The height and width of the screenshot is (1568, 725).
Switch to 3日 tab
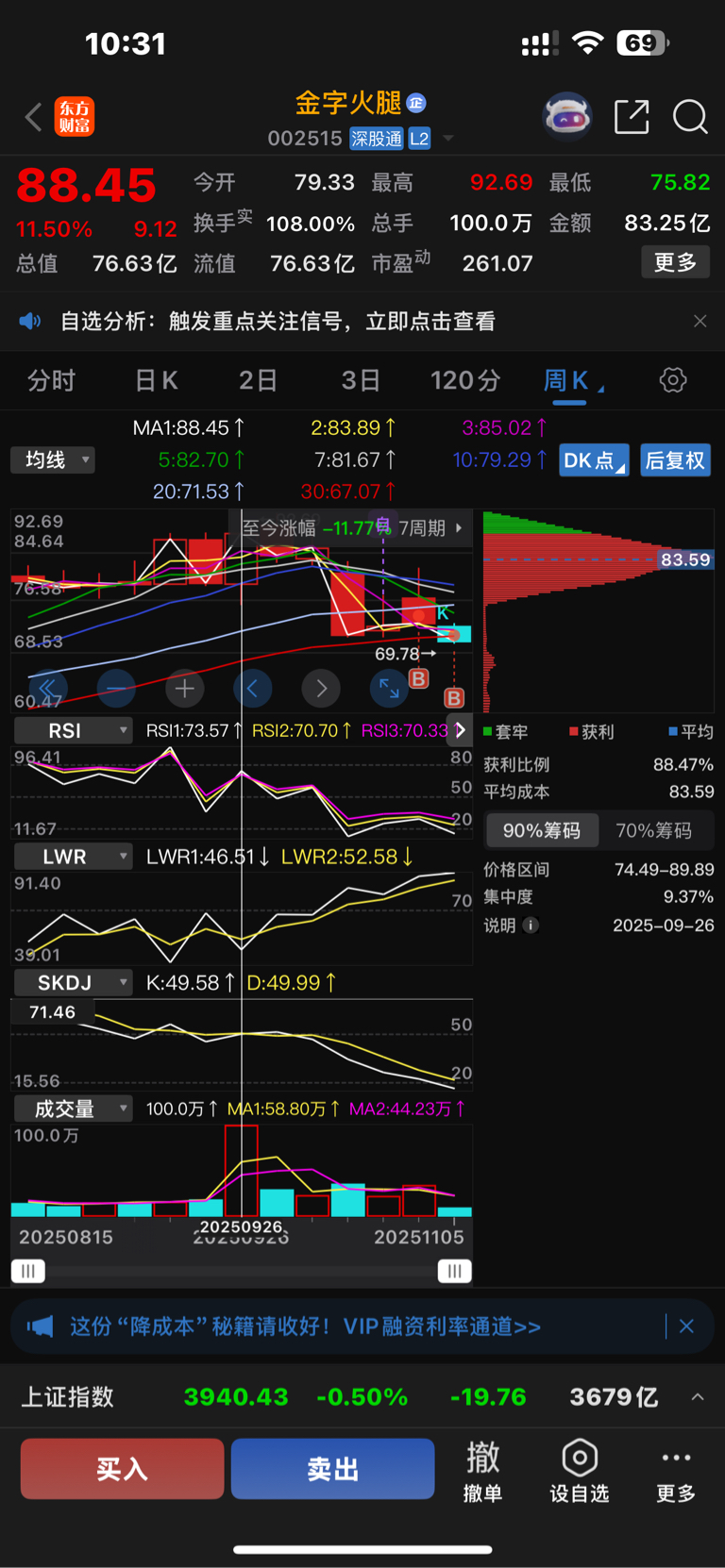361,380
